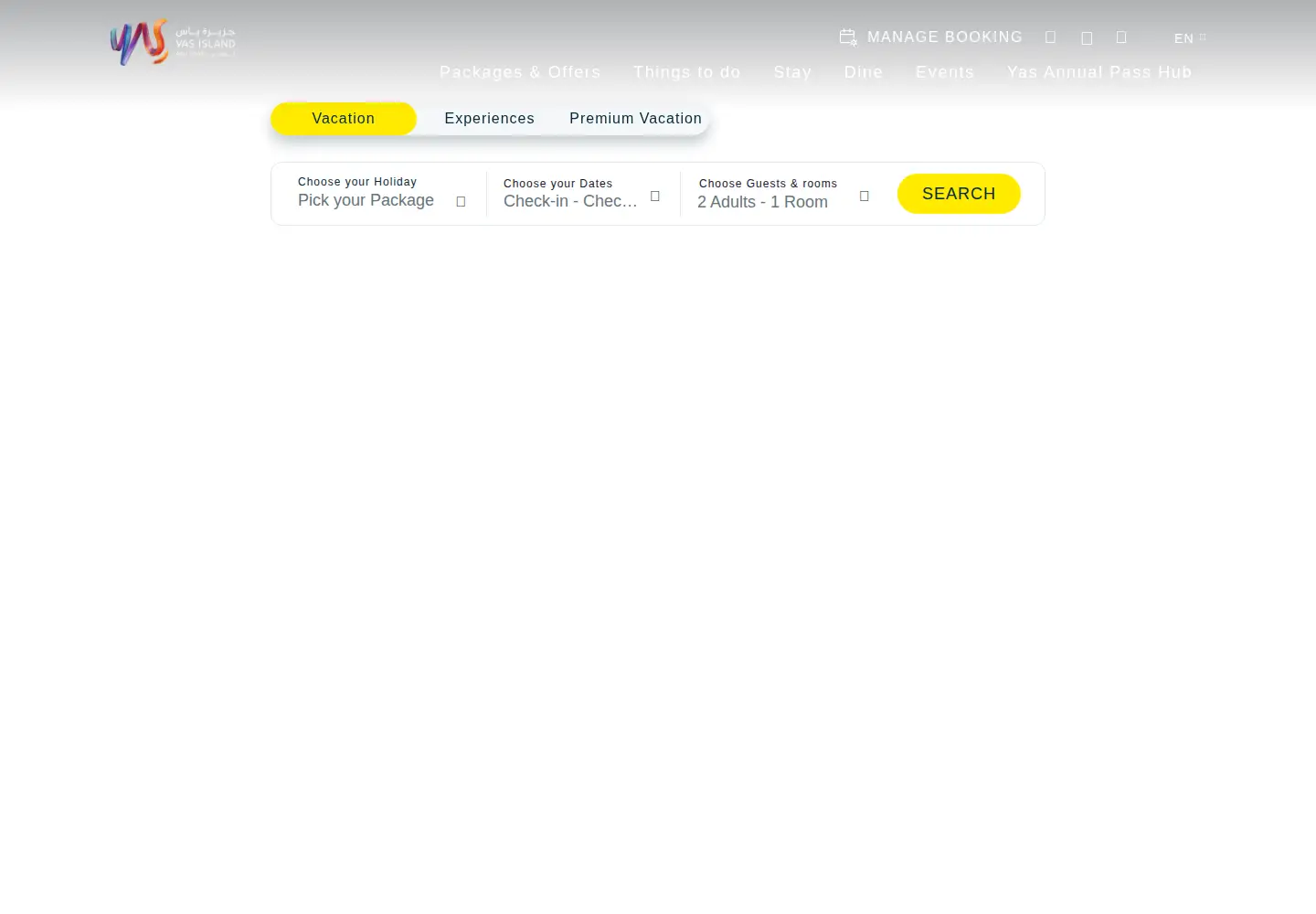Select the Vacation tab

click(344, 119)
